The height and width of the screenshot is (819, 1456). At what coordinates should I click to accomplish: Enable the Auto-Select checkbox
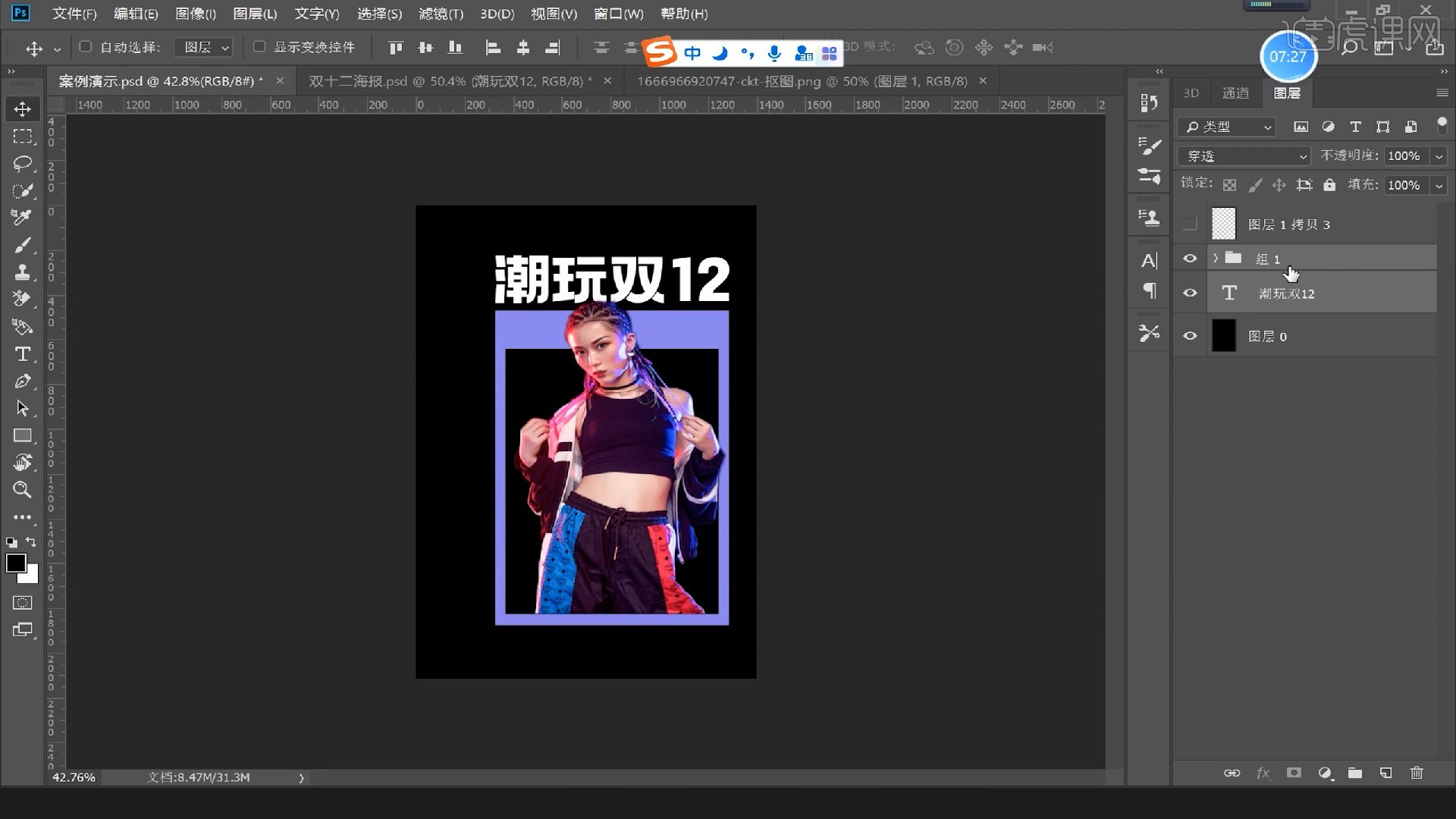coord(86,47)
